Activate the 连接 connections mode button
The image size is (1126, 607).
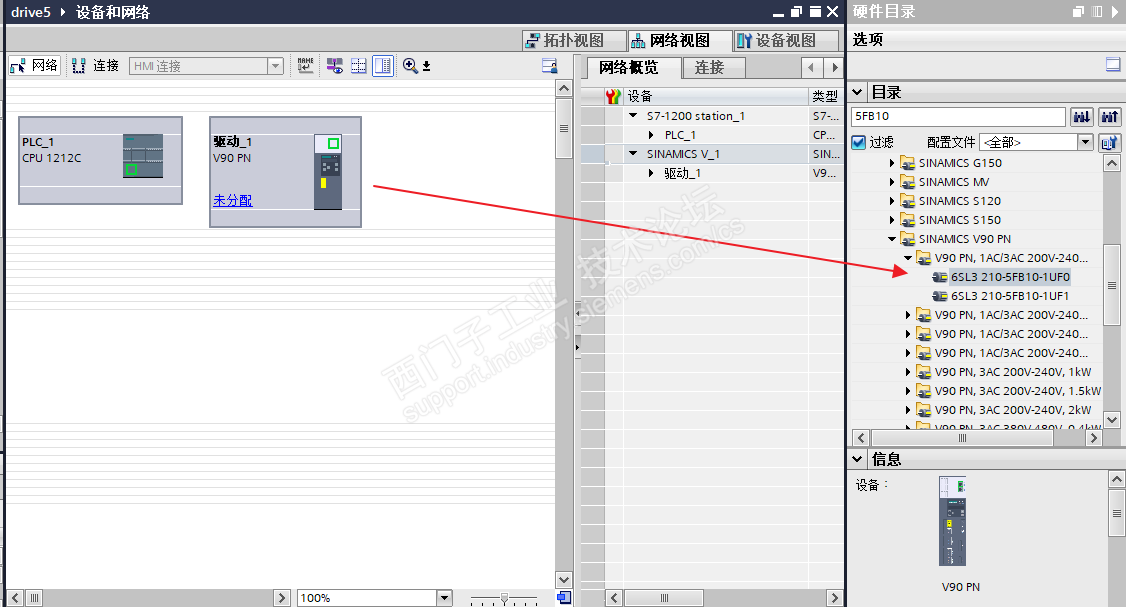coord(95,65)
